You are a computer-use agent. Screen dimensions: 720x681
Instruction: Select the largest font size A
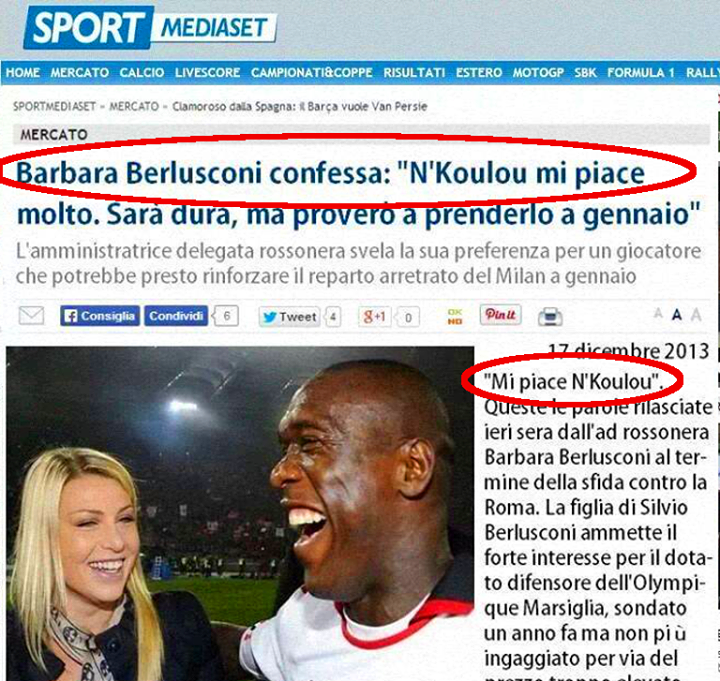696,315
